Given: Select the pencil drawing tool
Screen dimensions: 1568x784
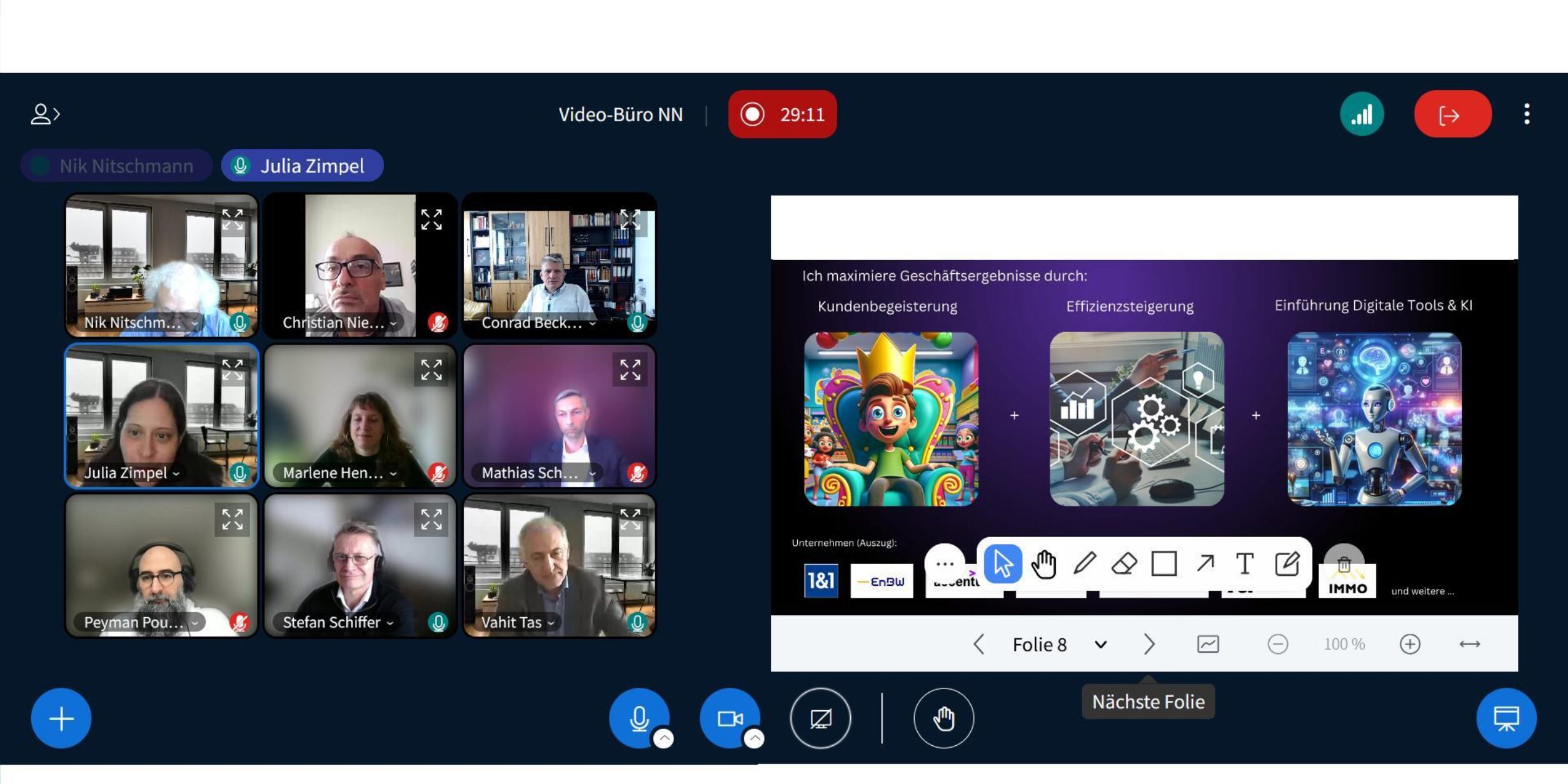Looking at the screenshot, I should point(1085,563).
